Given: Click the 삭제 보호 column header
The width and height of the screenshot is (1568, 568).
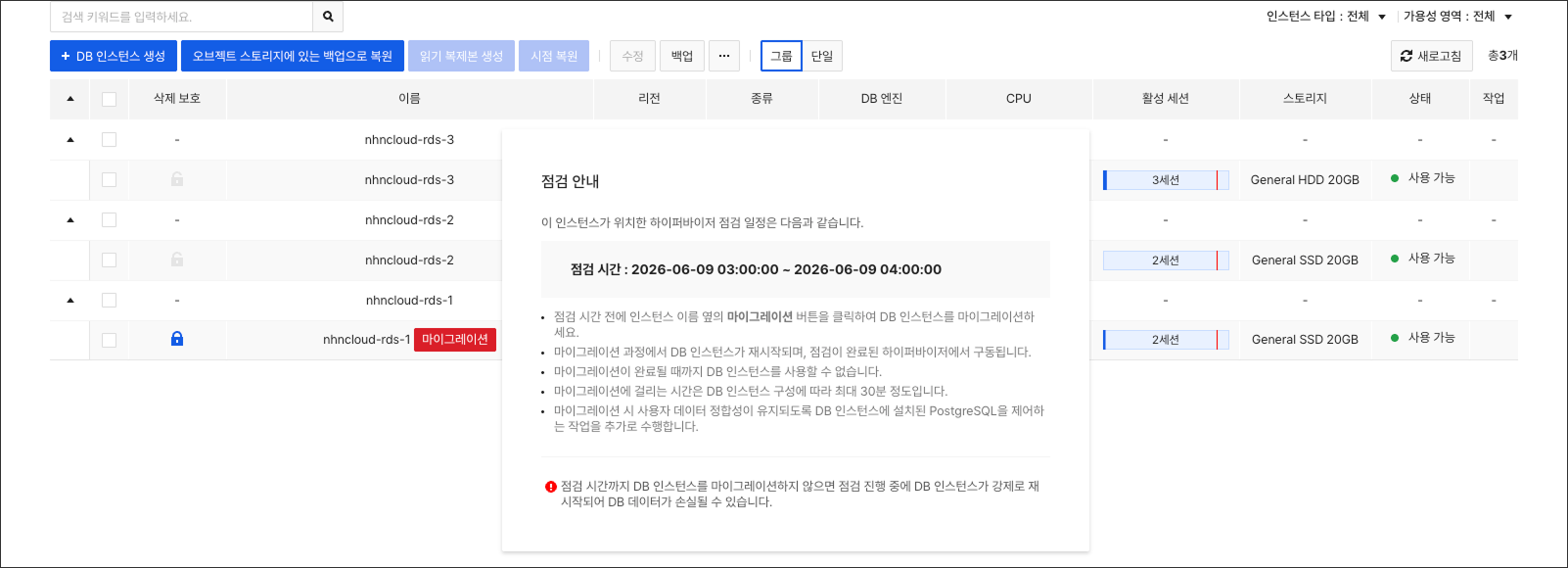Looking at the screenshot, I should tap(177, 99).
